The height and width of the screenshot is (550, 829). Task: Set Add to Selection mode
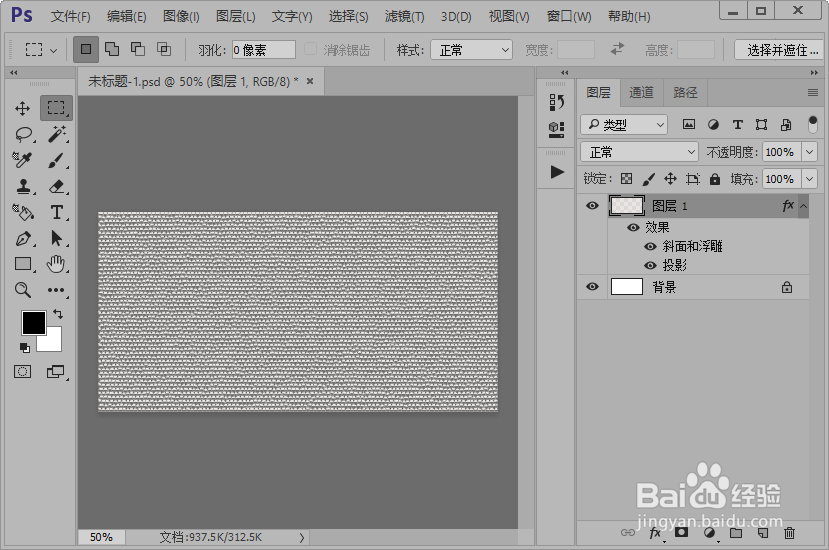point(112,49)
